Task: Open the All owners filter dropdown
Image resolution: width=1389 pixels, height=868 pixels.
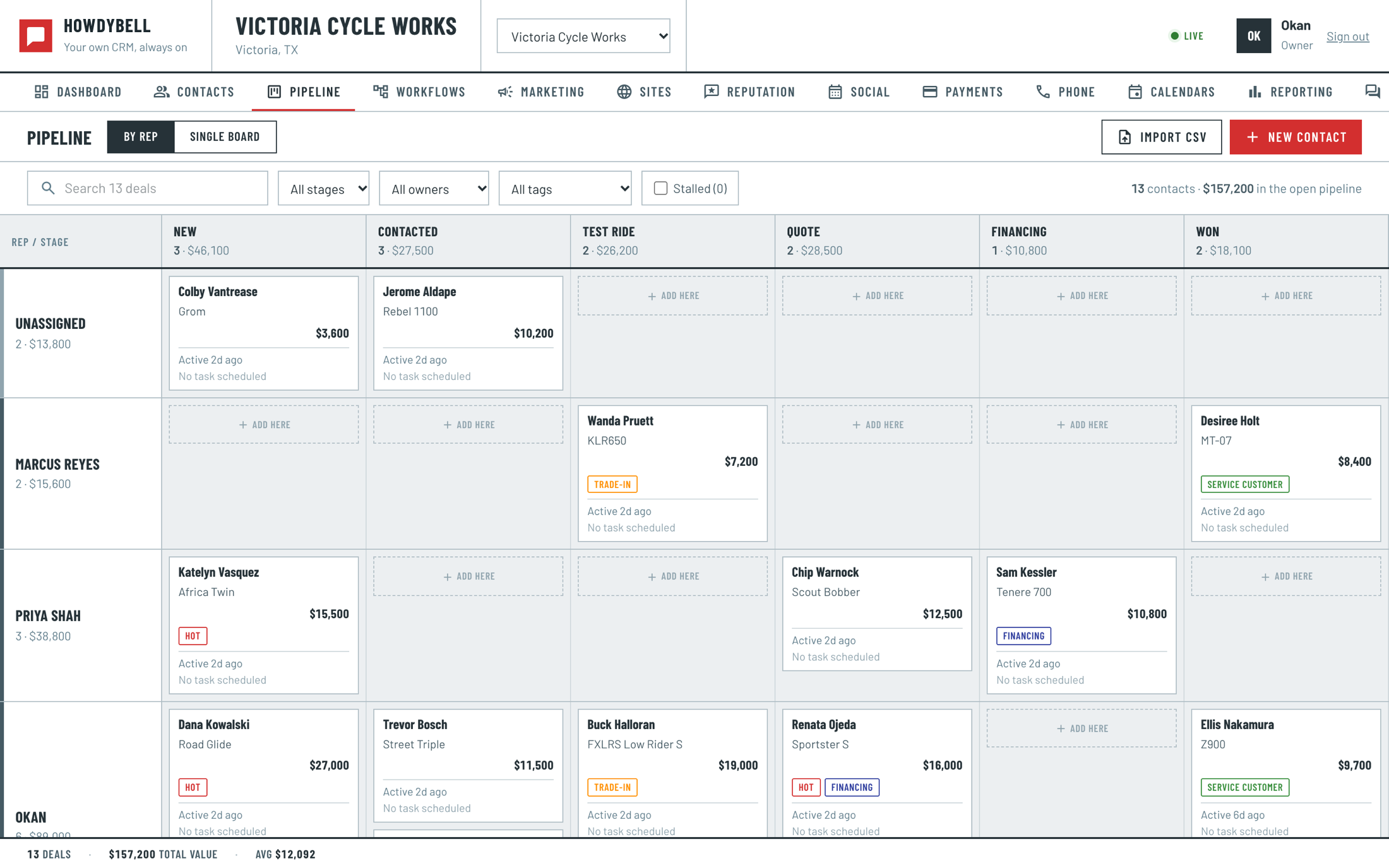Action: point(434,188)
